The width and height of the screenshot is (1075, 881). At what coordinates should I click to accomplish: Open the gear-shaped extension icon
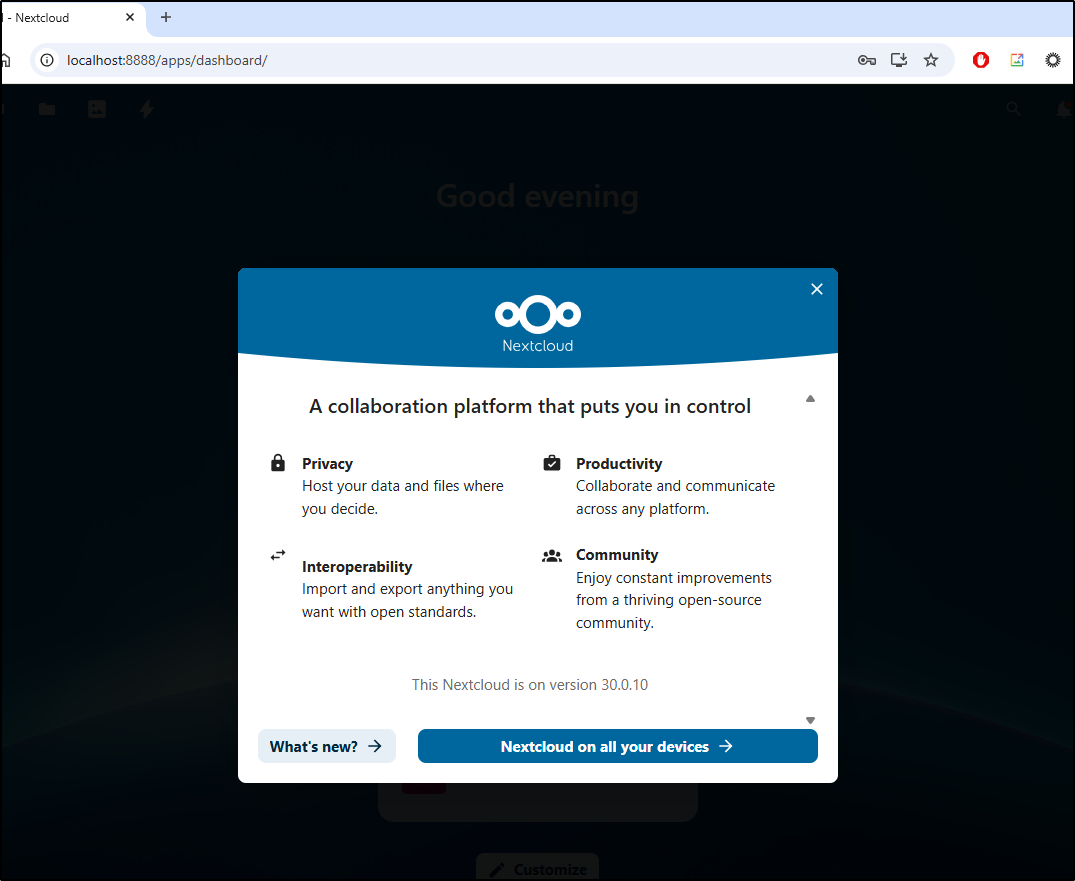tap(1052, 60)
